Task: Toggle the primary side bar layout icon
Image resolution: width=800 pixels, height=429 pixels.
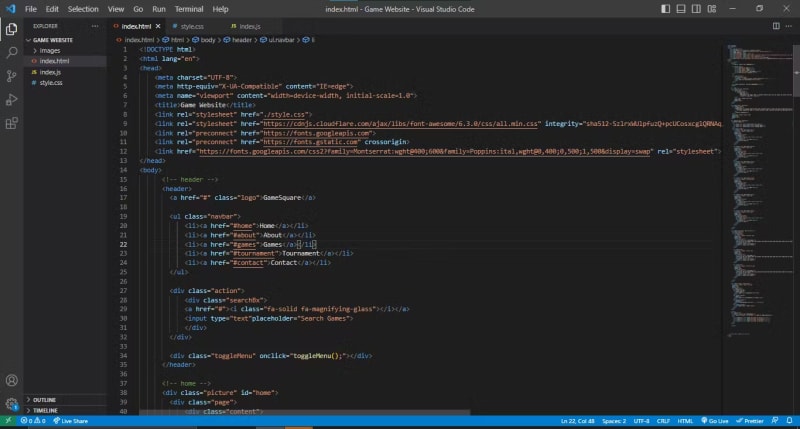Action: (665, 9)
